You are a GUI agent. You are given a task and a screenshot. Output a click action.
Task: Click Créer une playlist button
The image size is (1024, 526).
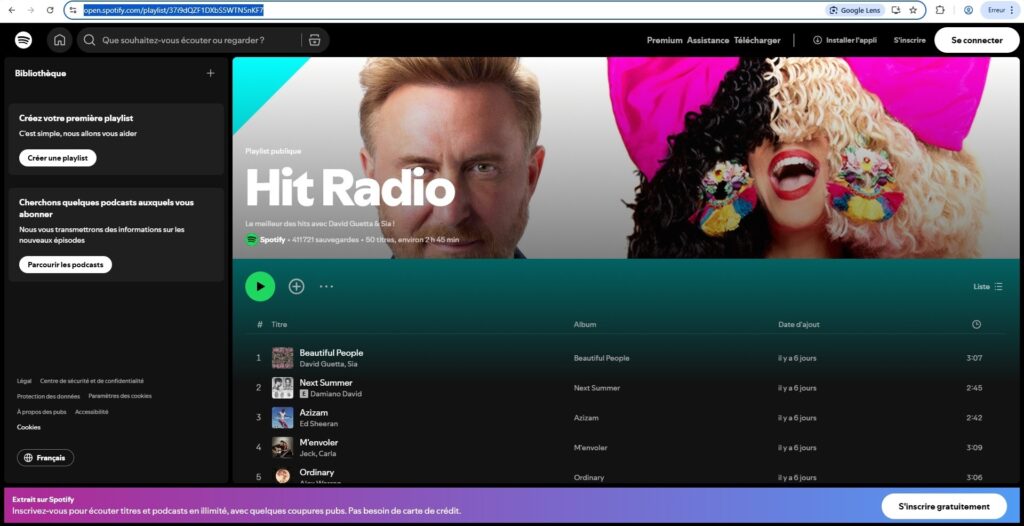click(x=57, y=158)
